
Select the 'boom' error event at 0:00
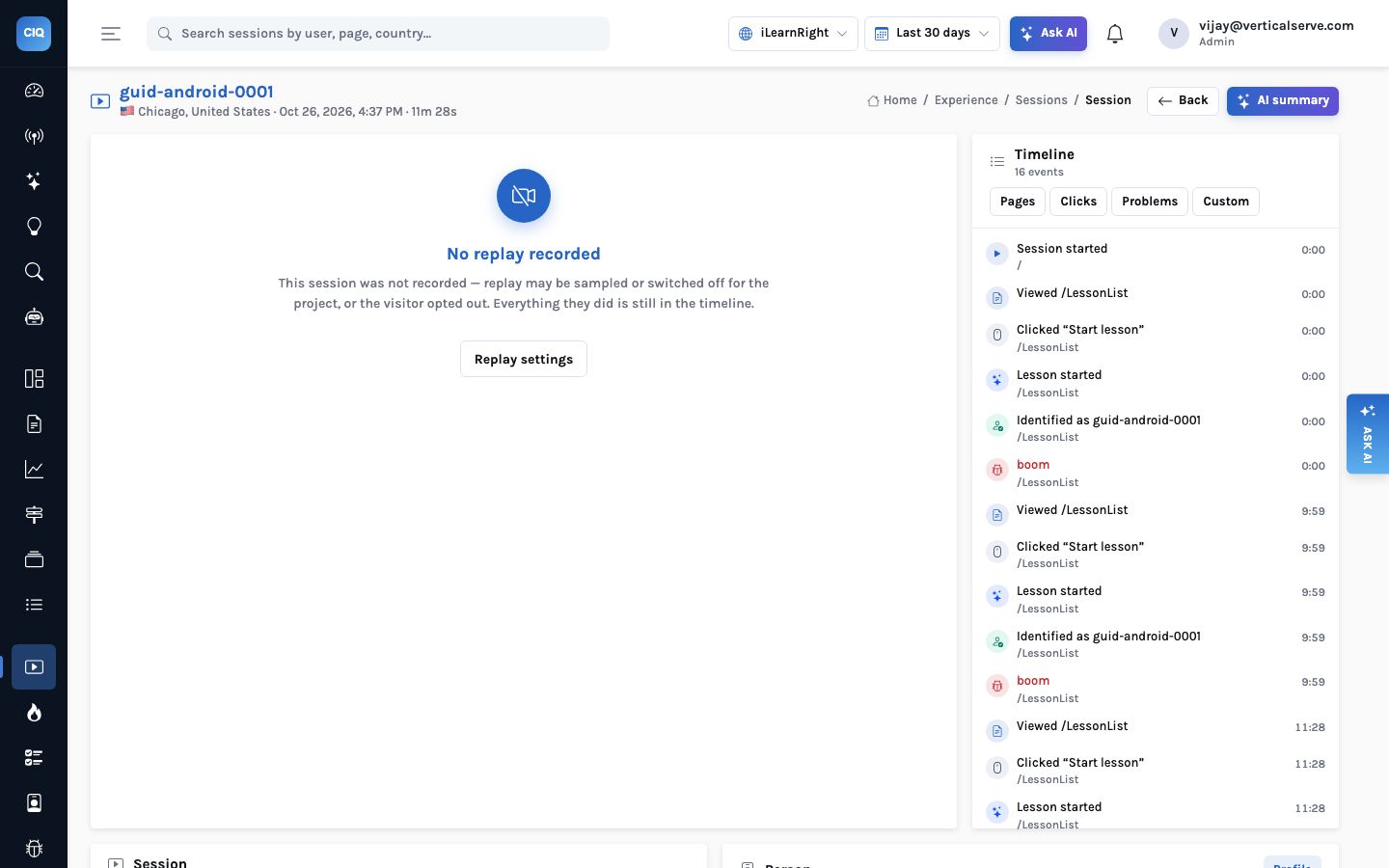coord(1156,473)
